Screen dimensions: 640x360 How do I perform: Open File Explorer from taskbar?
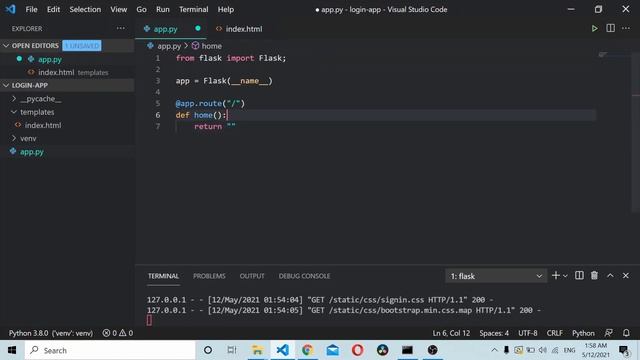coord(257,350)
